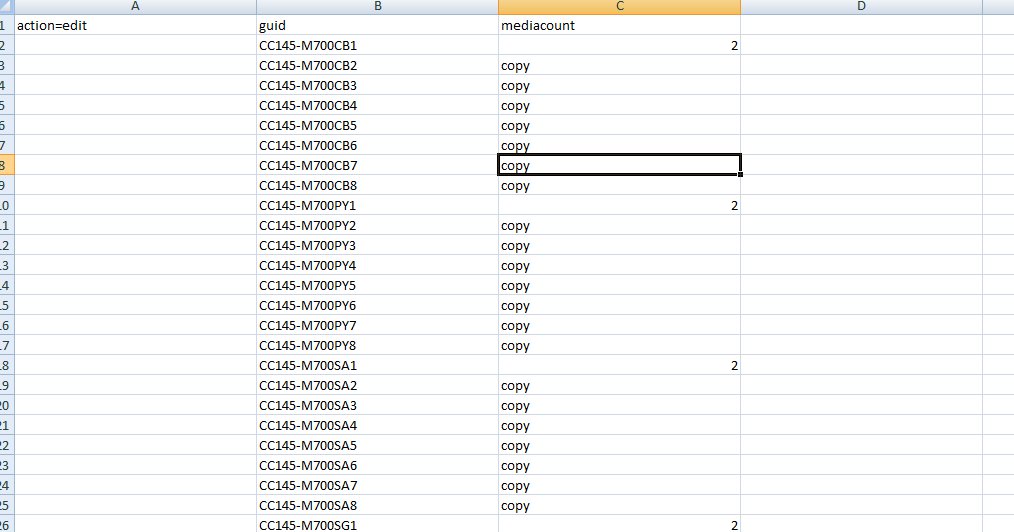The image size is (1014, 532).
Task: Select column D header
Action: pos(861,6)
